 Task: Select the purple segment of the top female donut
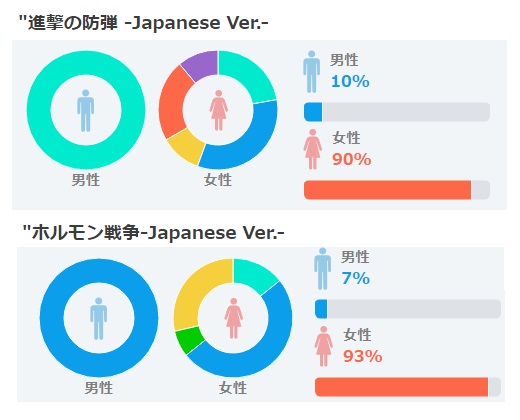click(x=202, y=64)
